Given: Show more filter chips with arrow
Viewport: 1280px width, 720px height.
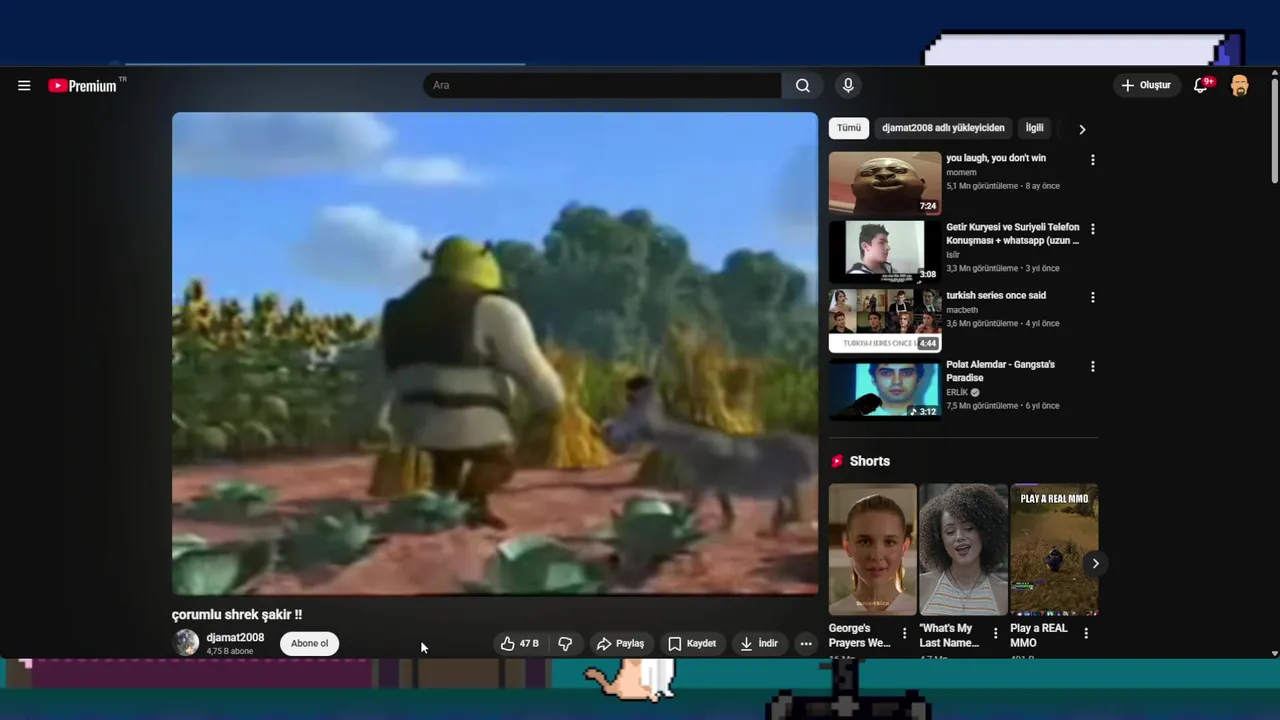Looking at the screenshot, I should [1082, 129].
